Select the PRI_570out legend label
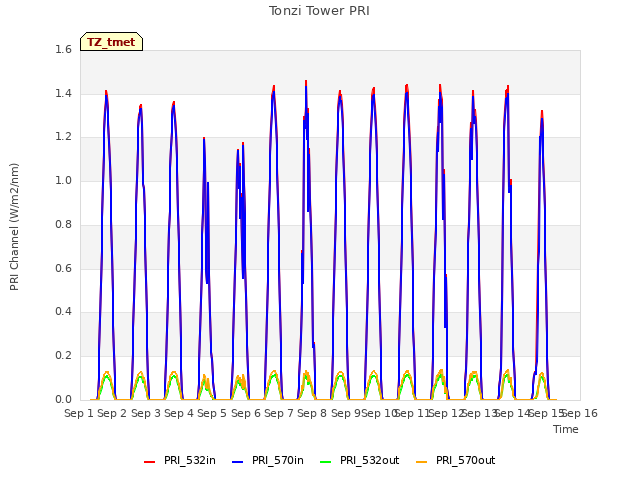The width and height of the screenshot is (640, 480). click(x=465, y=460)
